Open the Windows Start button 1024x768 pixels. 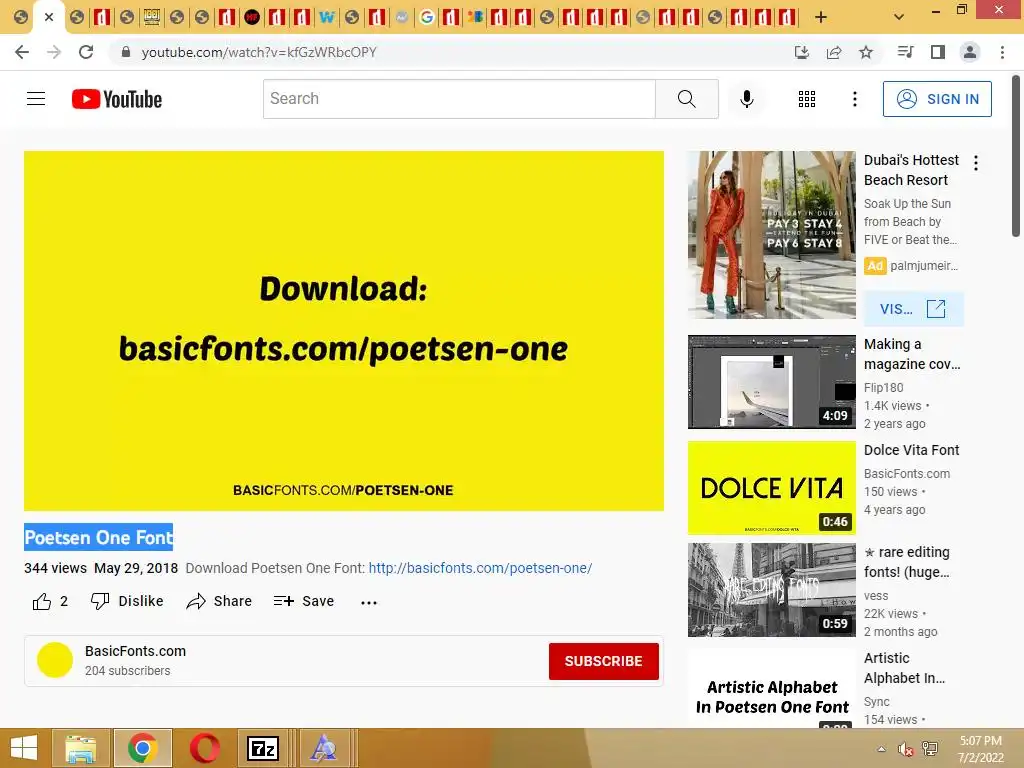(x=24, y=748)
